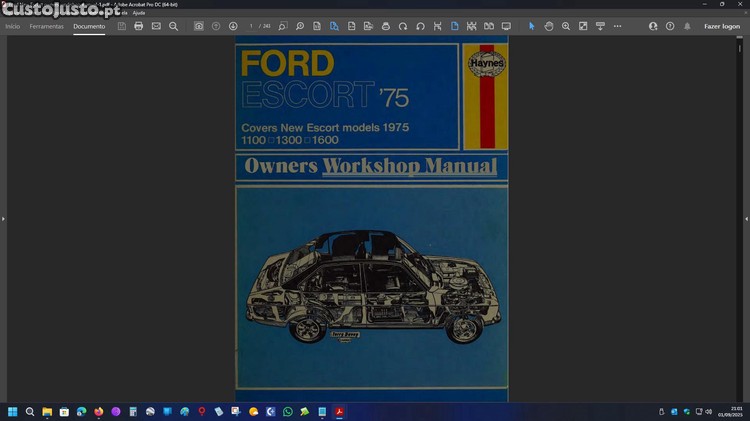
Task: Open the Find text magnifier tool
Action: tap(173, 26)
